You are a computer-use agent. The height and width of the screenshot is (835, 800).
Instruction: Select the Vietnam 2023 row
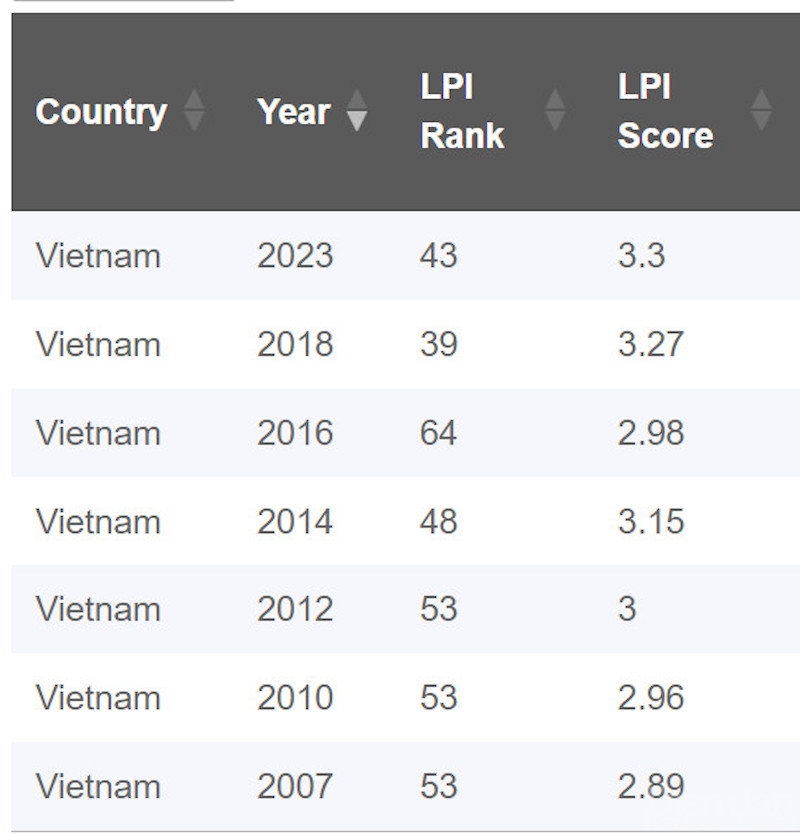(x=400, y=256)
